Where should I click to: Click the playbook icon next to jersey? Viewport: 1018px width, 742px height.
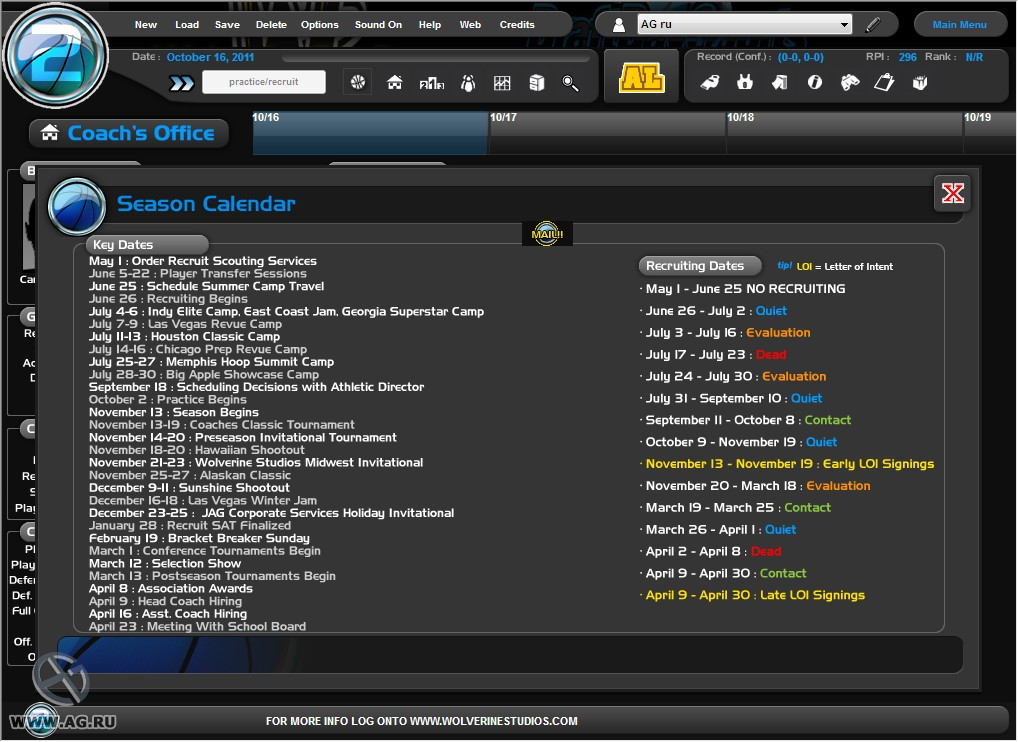pos(780,82)
